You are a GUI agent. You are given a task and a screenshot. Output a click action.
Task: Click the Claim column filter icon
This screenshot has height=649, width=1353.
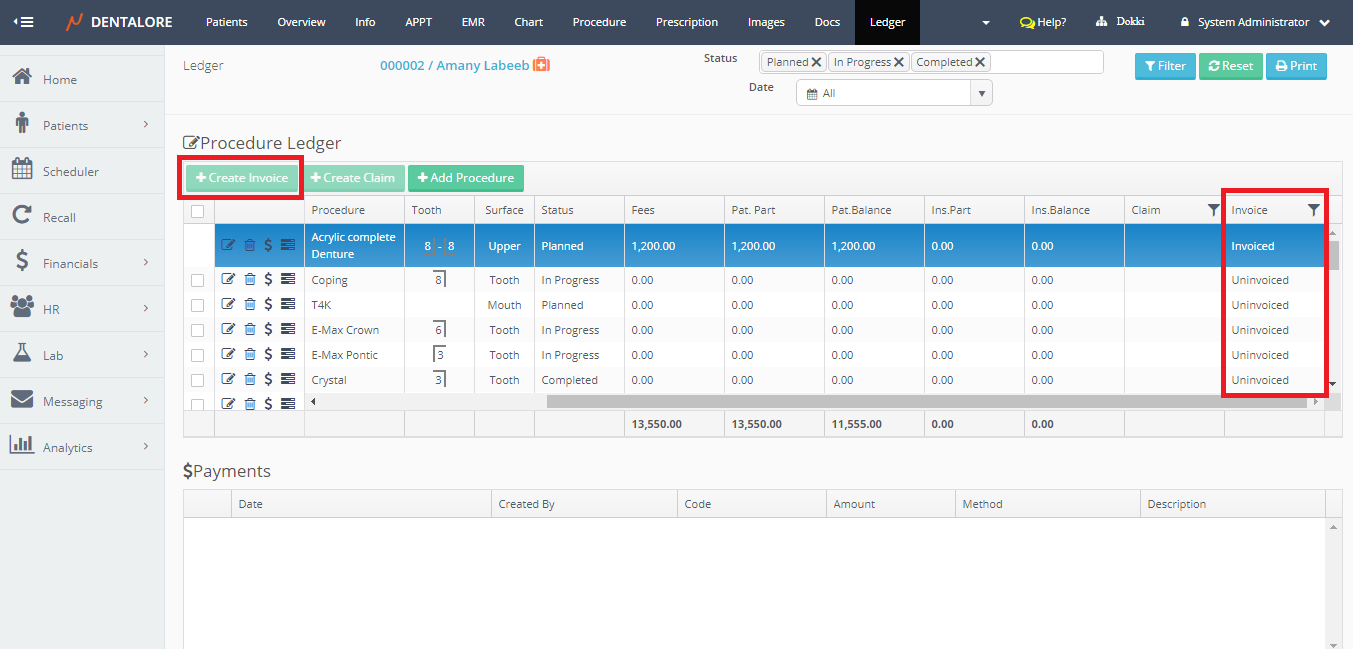click(1213, 210)
